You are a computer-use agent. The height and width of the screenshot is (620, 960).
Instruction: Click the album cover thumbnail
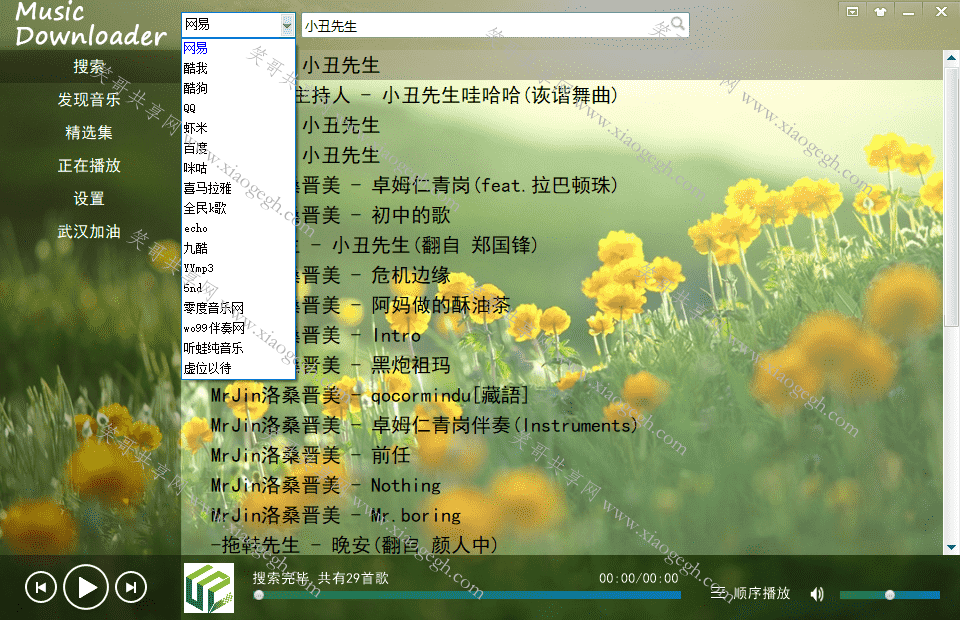209,588
